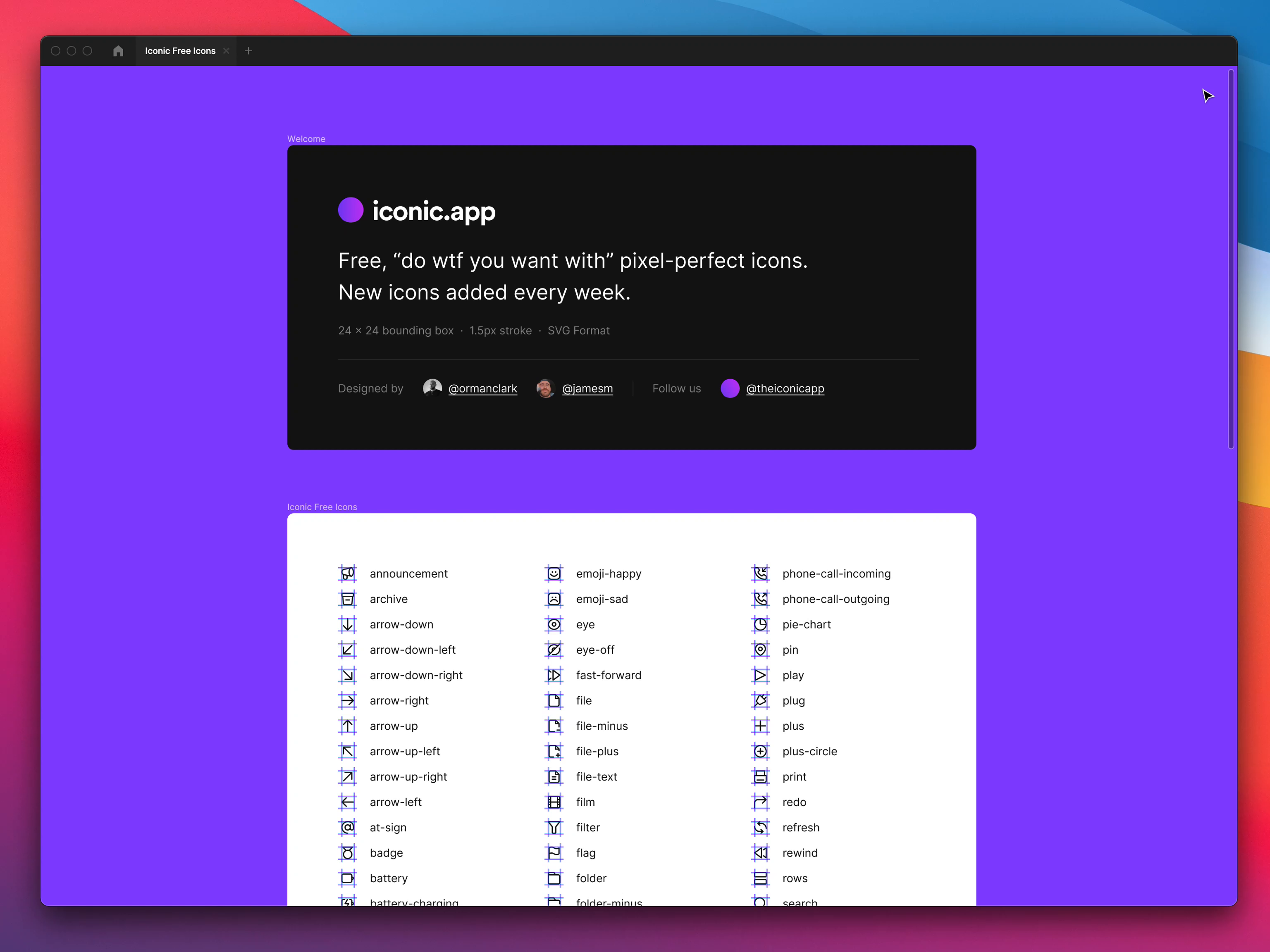
Task: Open the @theiconicapp follow link
Action: (x=786, y=388)
